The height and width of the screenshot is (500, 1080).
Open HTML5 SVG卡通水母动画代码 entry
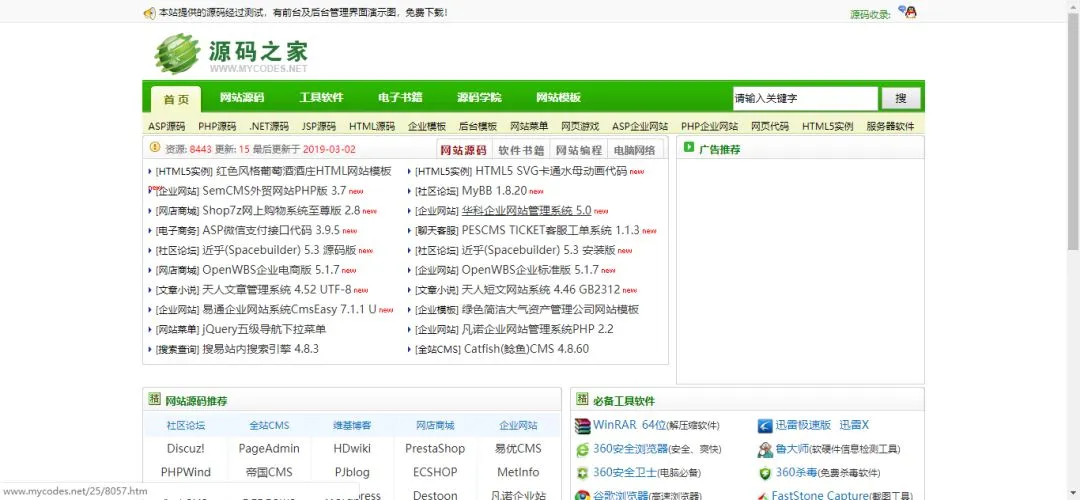tap(551, 171)
